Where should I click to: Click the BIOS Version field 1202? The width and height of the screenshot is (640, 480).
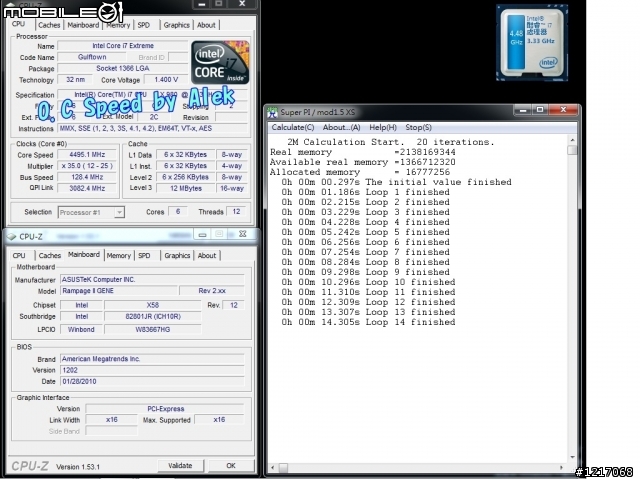coord(152,370)
